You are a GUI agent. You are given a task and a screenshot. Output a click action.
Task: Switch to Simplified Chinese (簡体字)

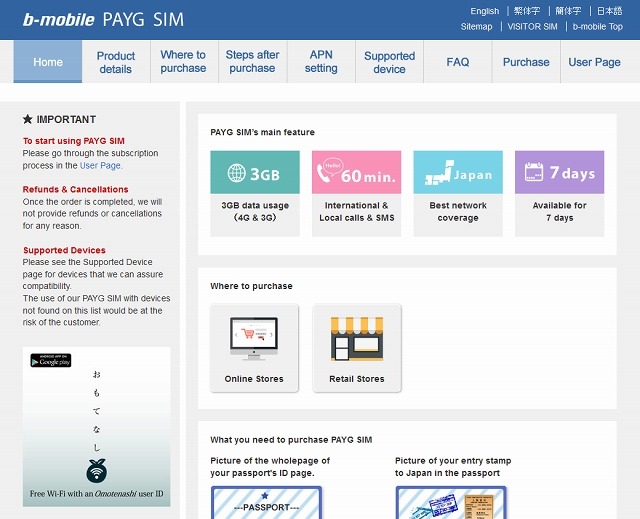pos(568,11)
